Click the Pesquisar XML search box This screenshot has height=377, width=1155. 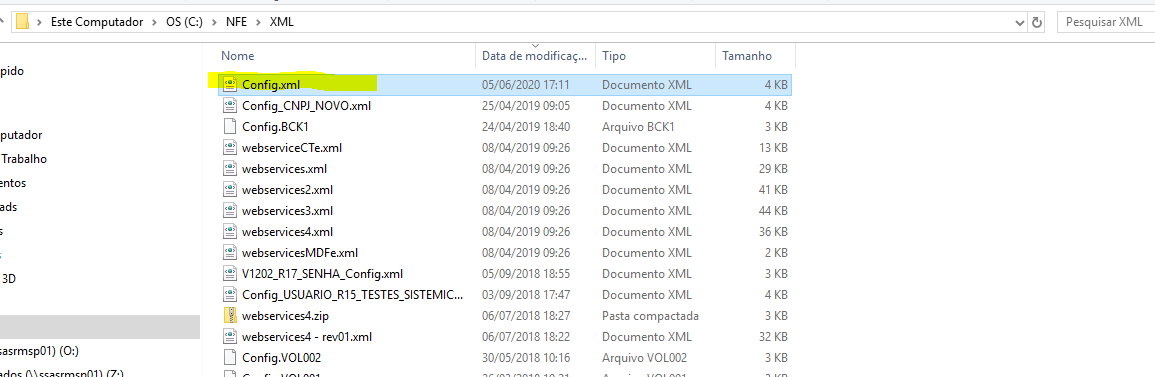click(1105, 22)
